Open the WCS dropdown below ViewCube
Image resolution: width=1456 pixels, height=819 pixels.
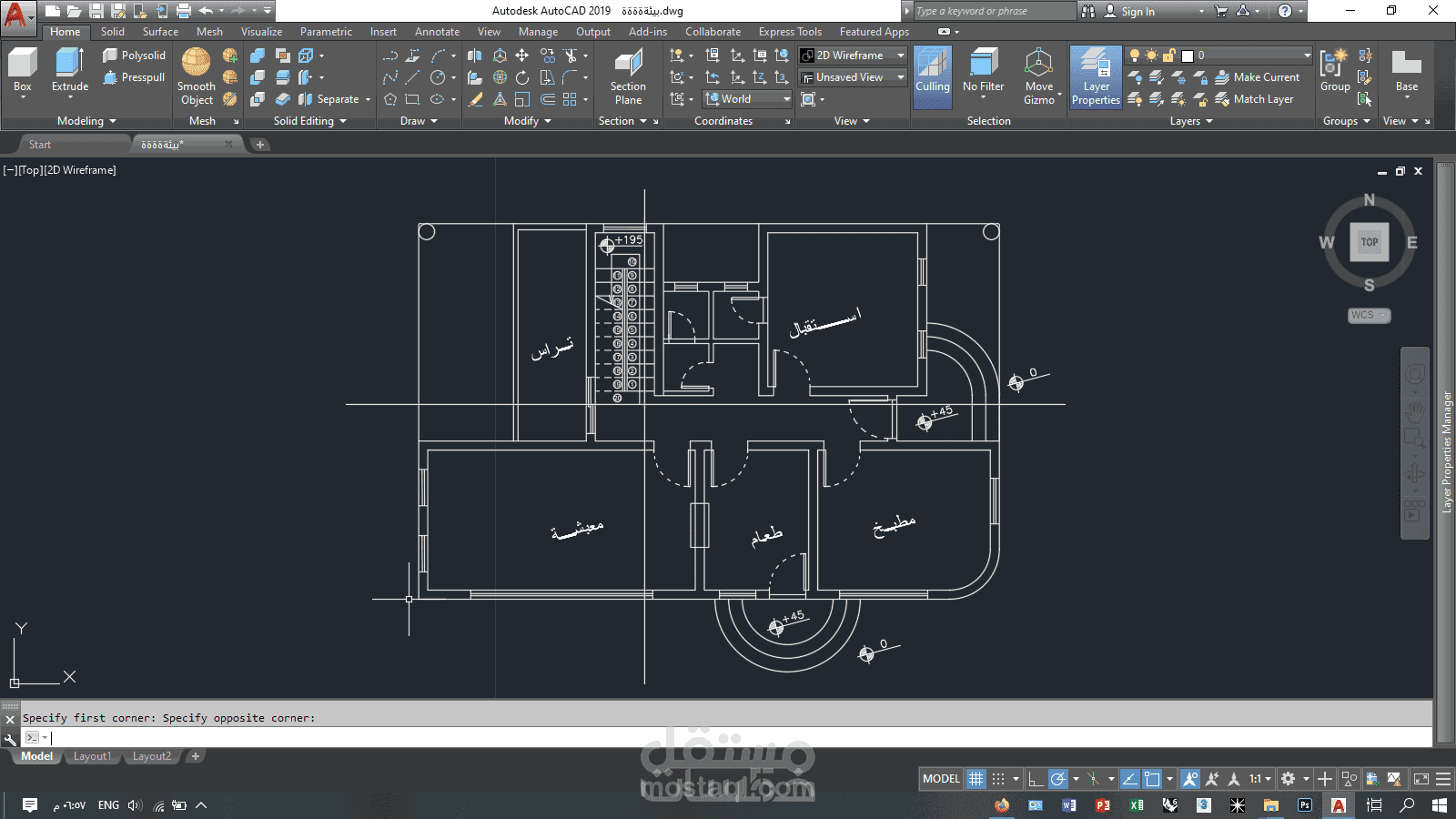(1369, 315)
